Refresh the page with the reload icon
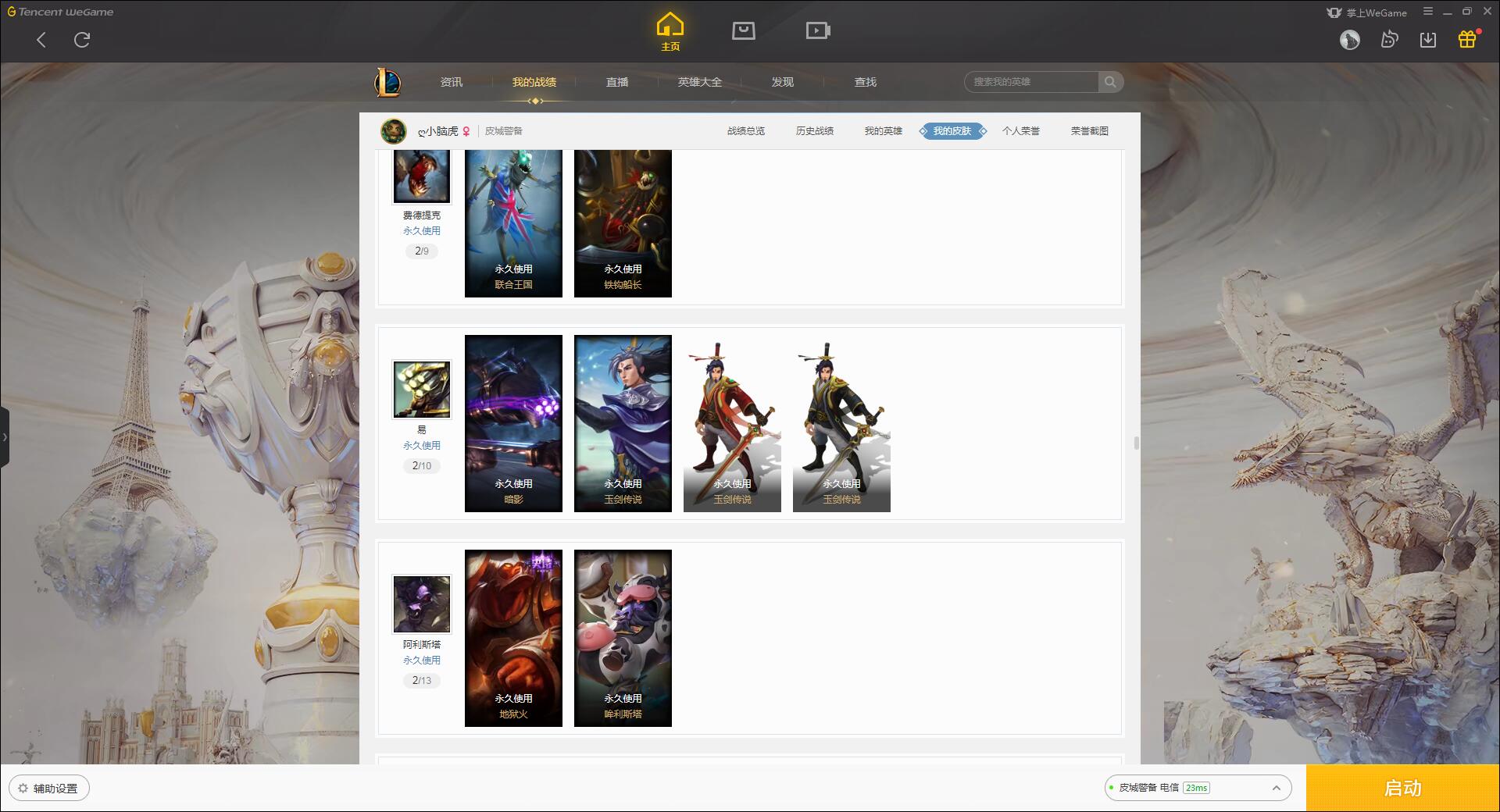This screenshot has height=812, width=1500. coord(82,40)
